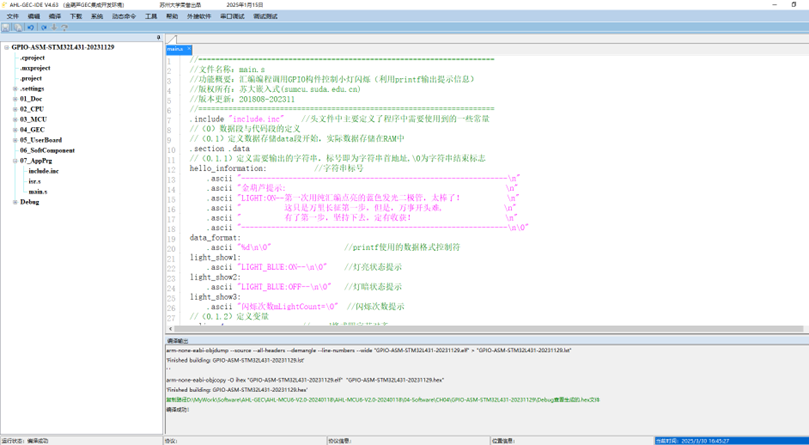
Task: Collapse the 07_AppPrg folder
Action: tap(15, 161)
